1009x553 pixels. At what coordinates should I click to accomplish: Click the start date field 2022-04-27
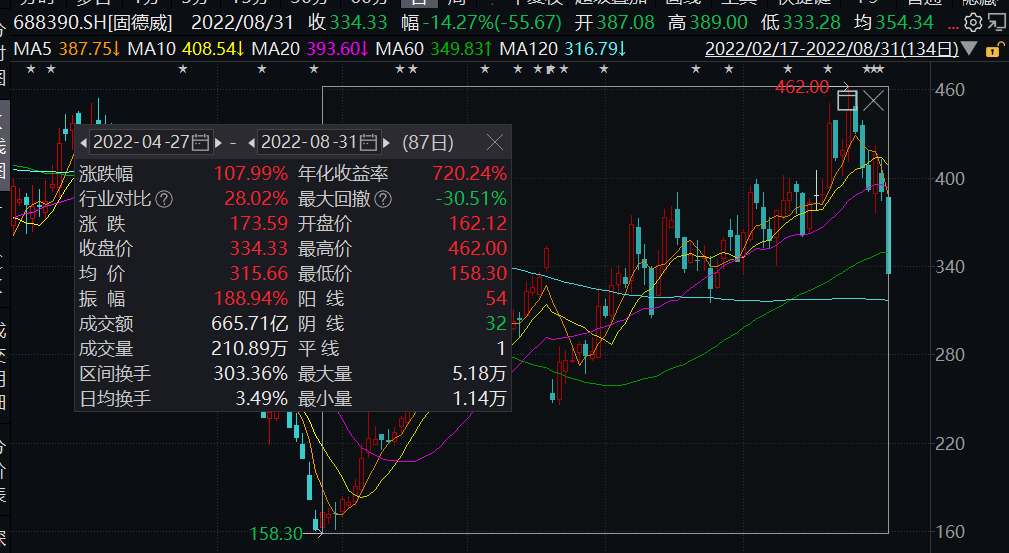click(151, 142)
